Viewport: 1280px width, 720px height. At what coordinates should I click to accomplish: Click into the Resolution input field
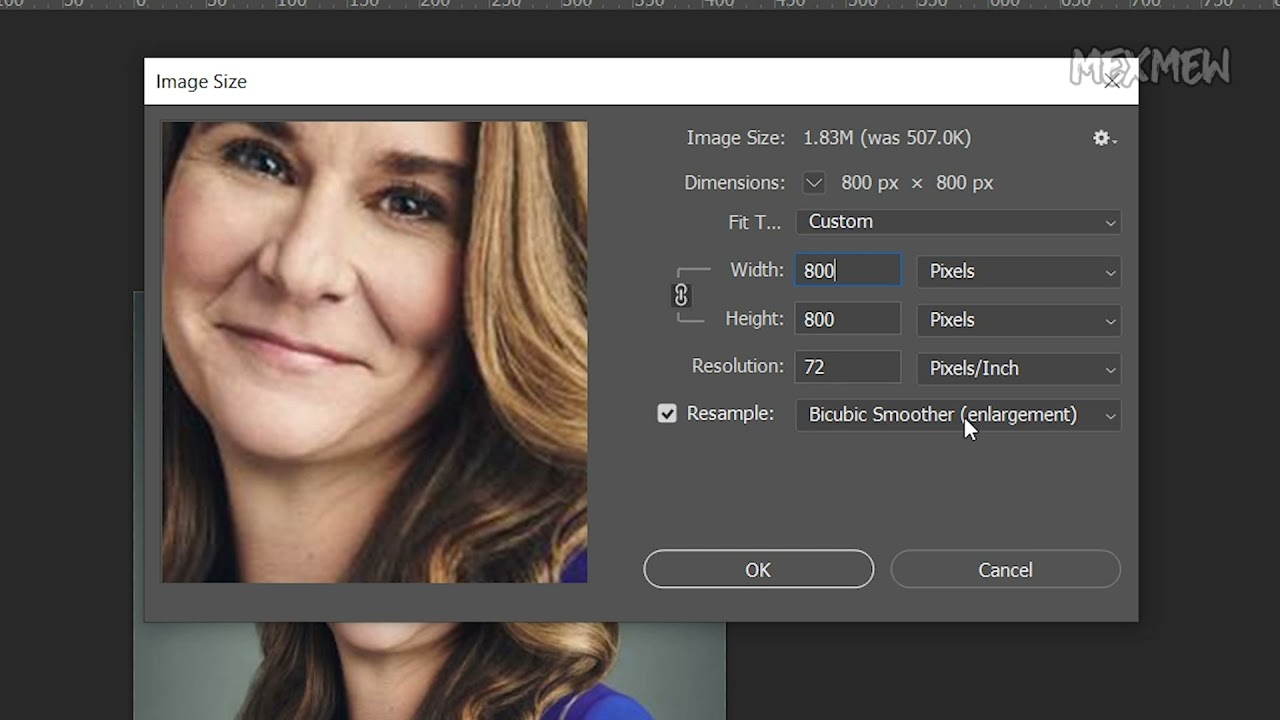tap(848, 368)
